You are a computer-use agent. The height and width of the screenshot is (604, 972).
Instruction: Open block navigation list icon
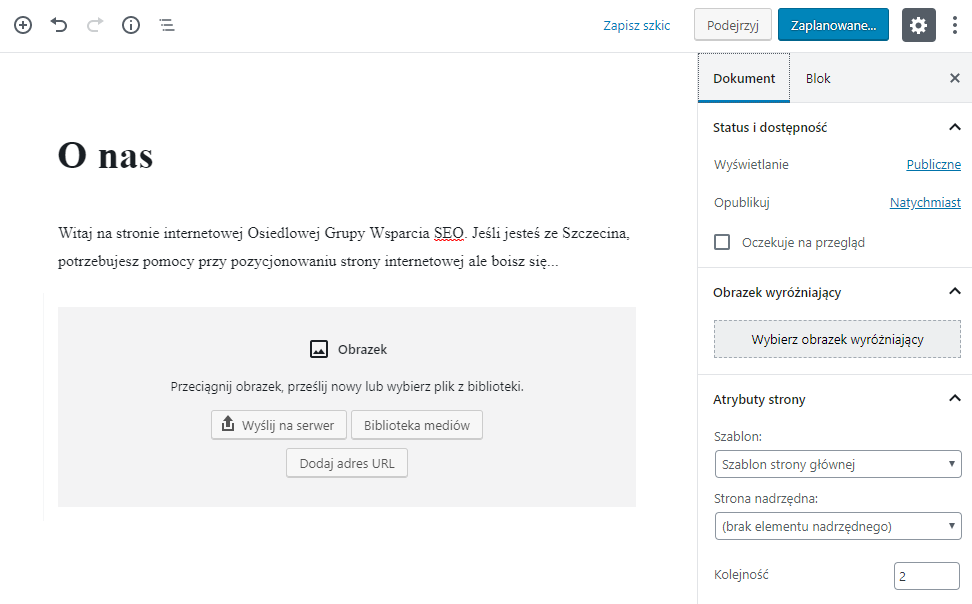167,25
